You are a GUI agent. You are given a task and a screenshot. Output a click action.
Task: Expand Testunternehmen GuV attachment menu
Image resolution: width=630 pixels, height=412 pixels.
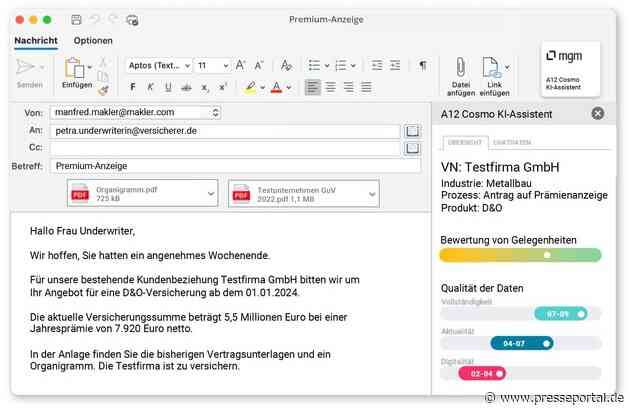(x=372, y=194)
